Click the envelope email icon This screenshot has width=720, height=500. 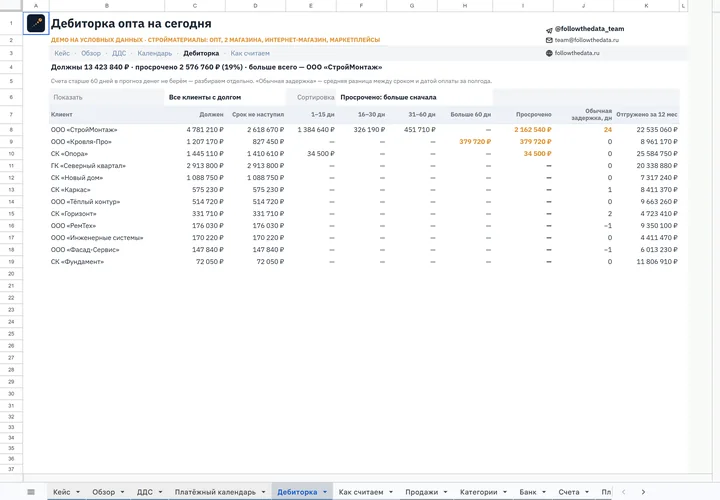[x=549, y=40]
